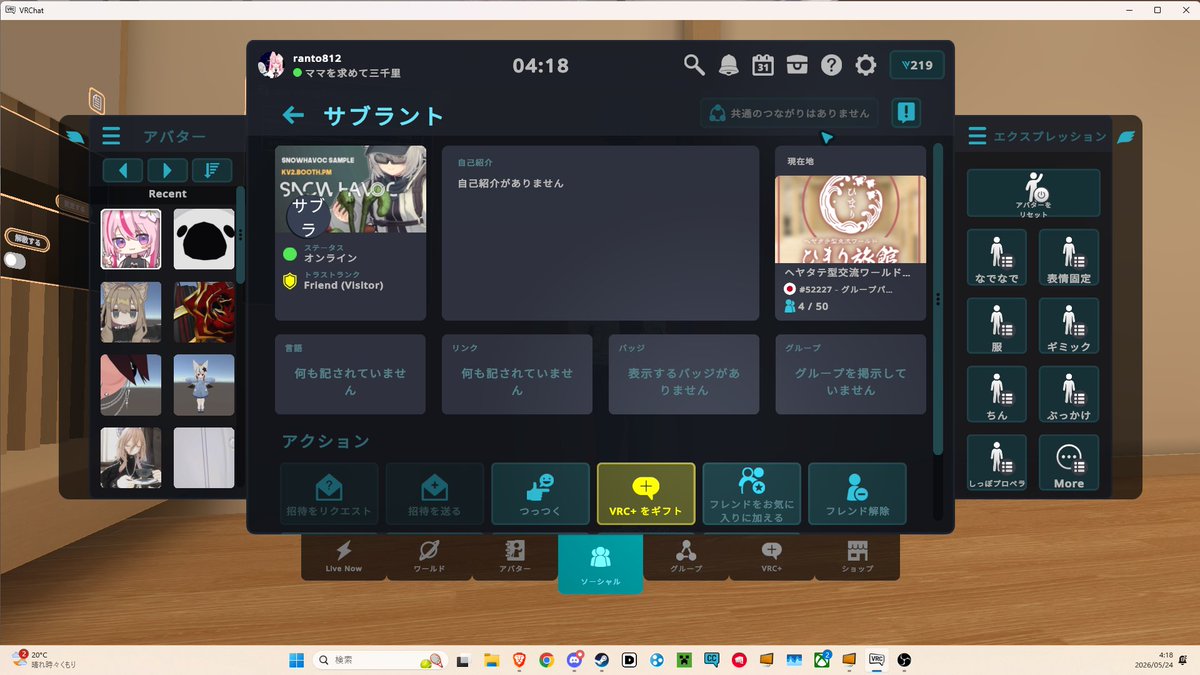Screen dimensions: 1200x675
Task: Go to previous avatar page arrow
Action: [123, 170]
